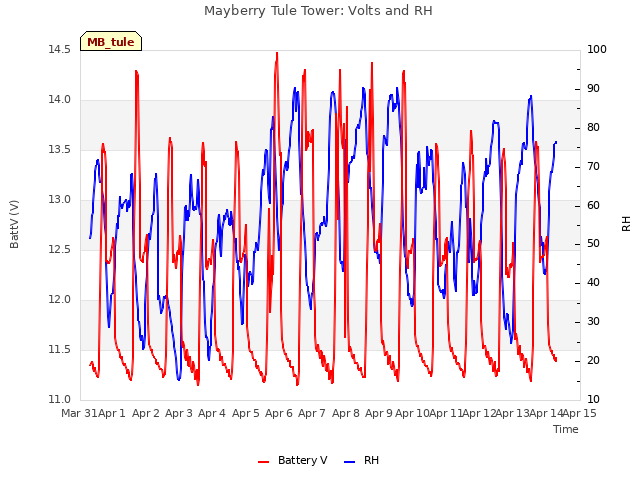640x480 pixels.
Task: Click the 40 right axis value
Action: click(x=593, y=282)
